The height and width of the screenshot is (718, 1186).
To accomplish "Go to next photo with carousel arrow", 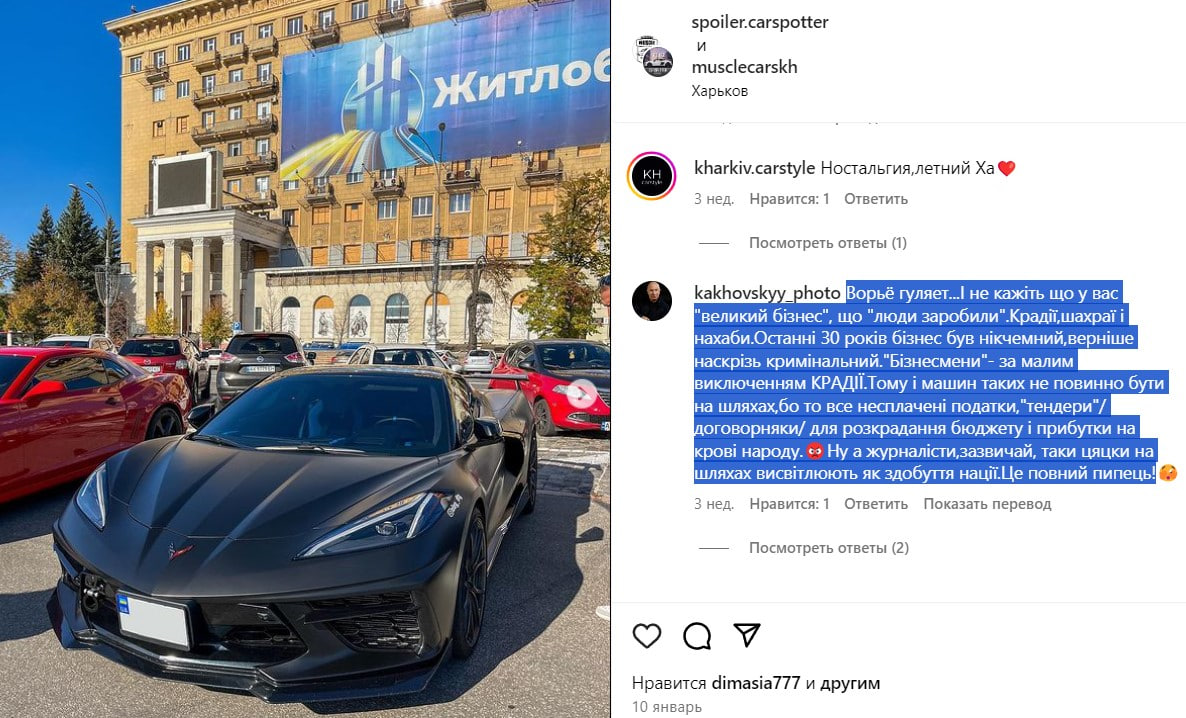I will pos(582,393).
